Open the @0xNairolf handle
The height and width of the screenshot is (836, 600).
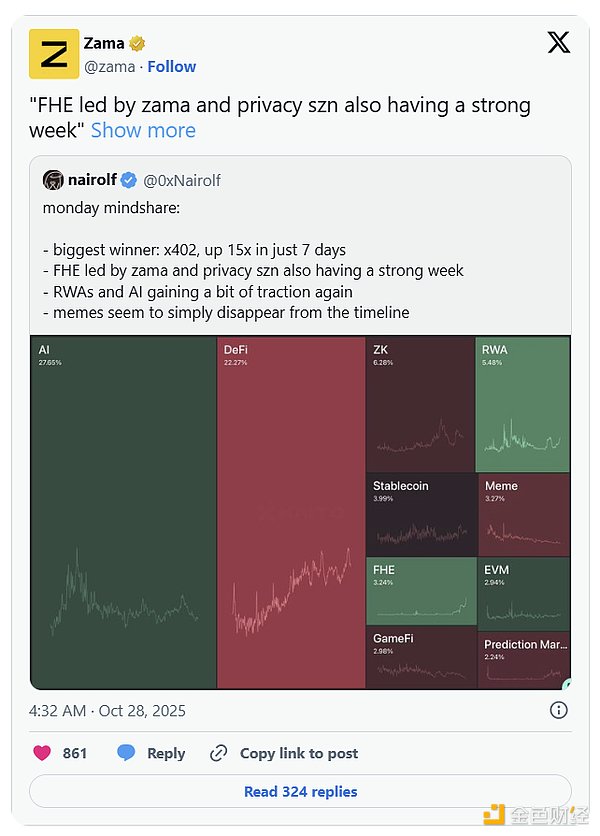182,180
